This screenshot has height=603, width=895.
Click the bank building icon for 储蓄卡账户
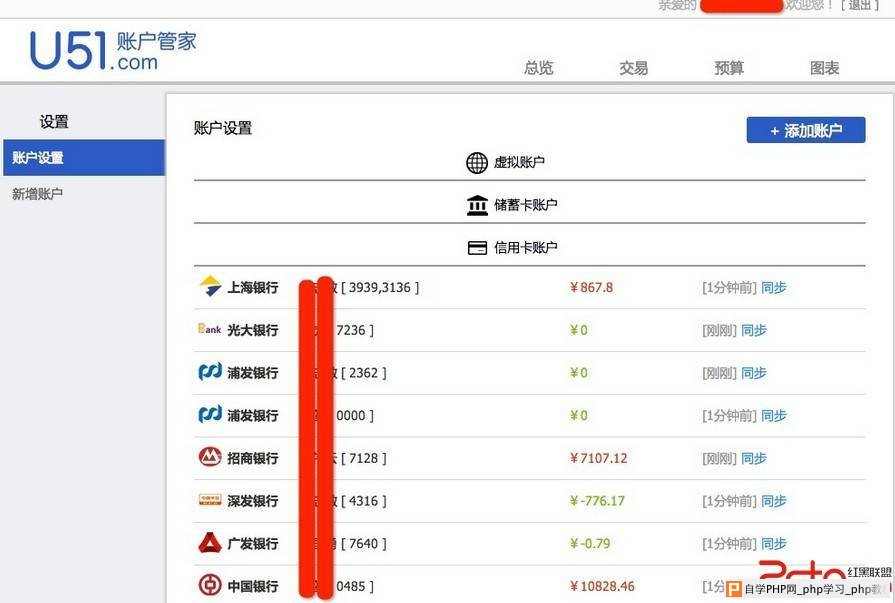pos(477,205)
